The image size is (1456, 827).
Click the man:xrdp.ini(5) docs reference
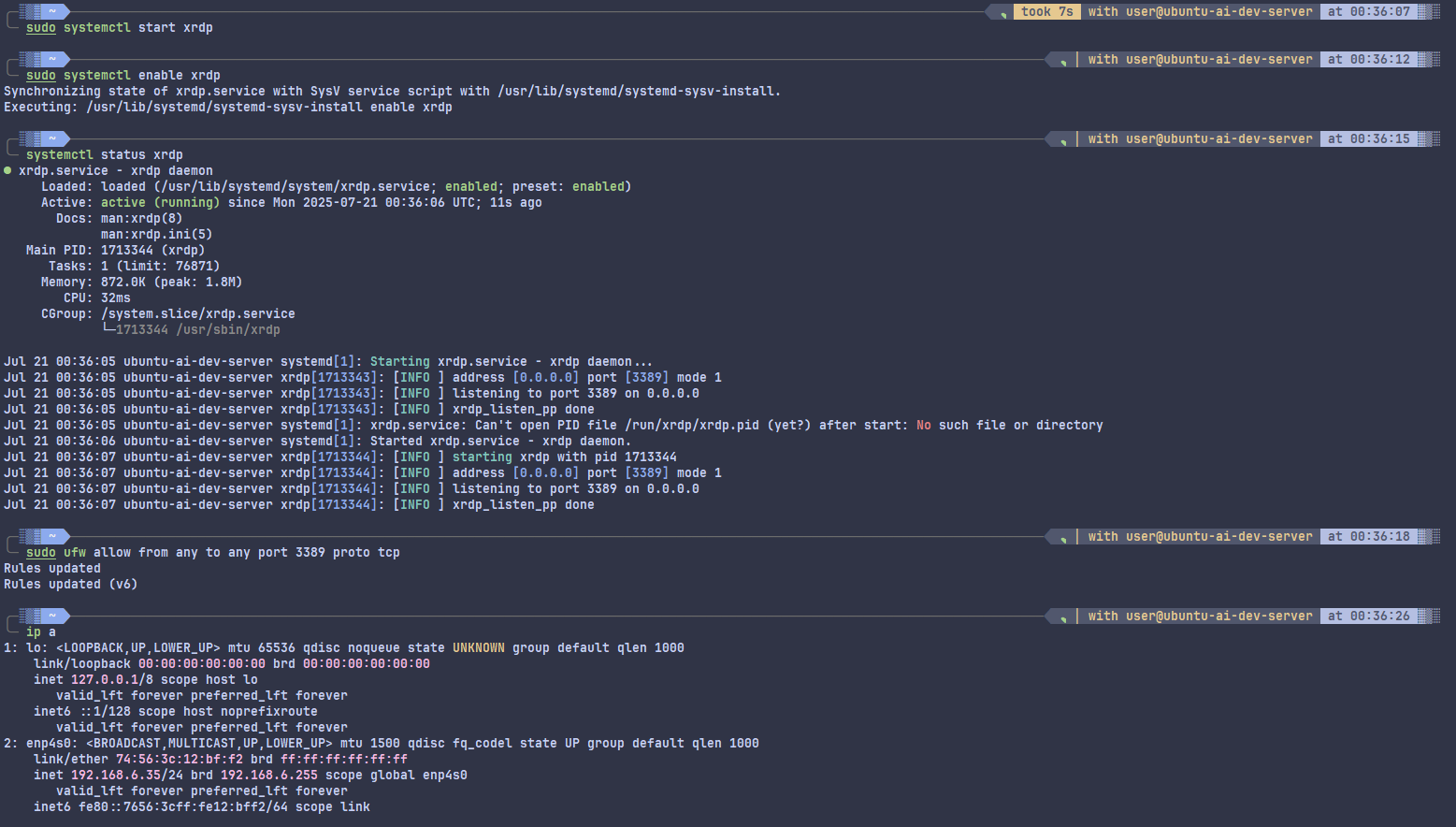(156, 234)
